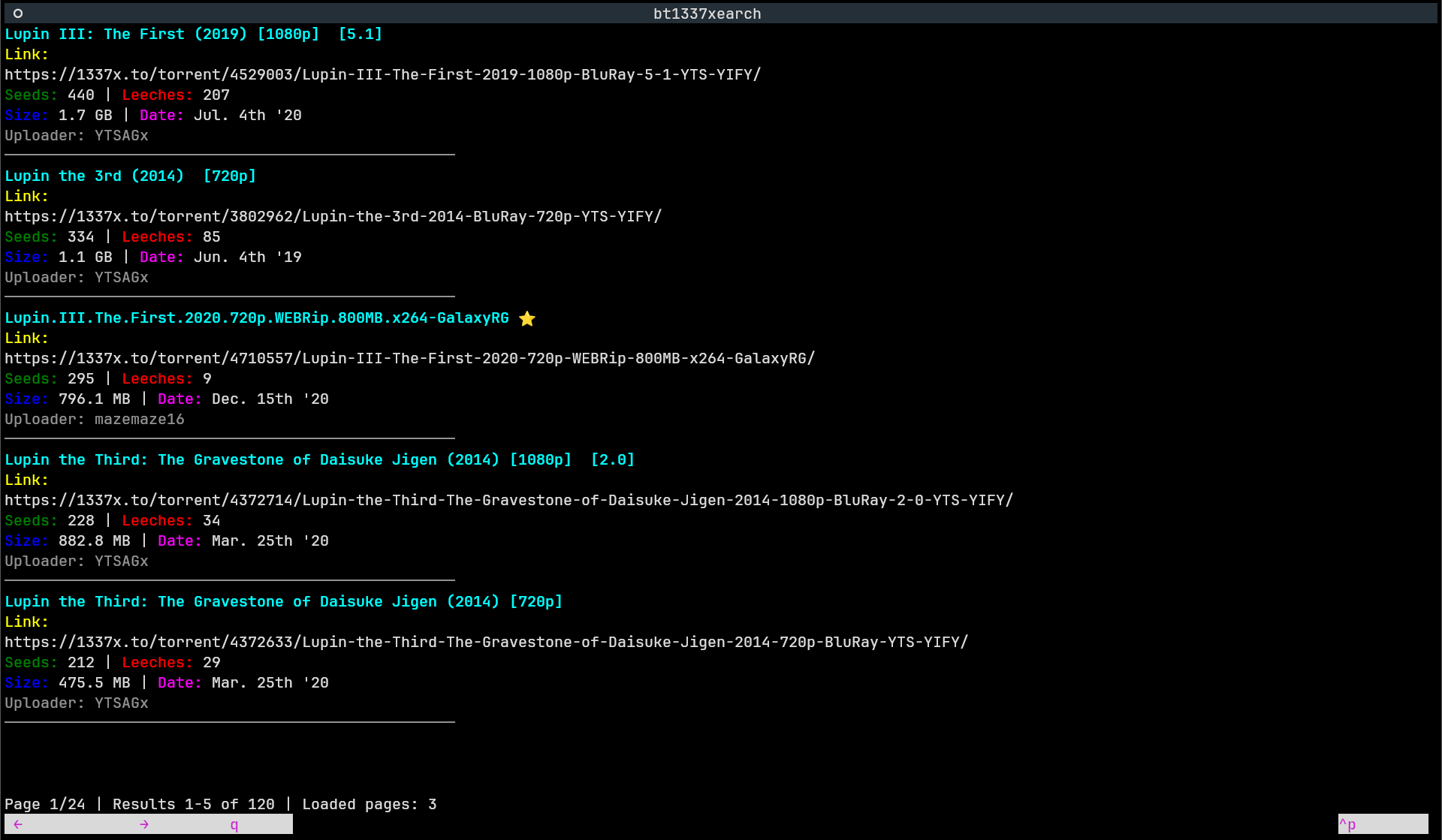The width and height of the screenshot is (1442, 840).
Task: Click the leeches value 29
Action: coord(212,662)
